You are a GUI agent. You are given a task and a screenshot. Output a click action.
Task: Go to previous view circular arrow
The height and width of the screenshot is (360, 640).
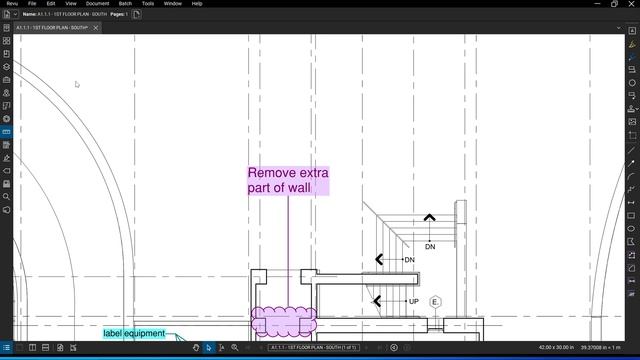tap(394, 348)
